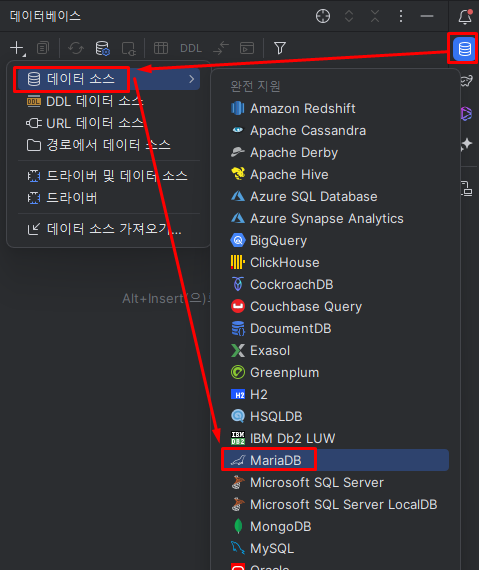Open the three-dot options menu
The width and height of the screenshot is (479, 570).
(401, 16)
